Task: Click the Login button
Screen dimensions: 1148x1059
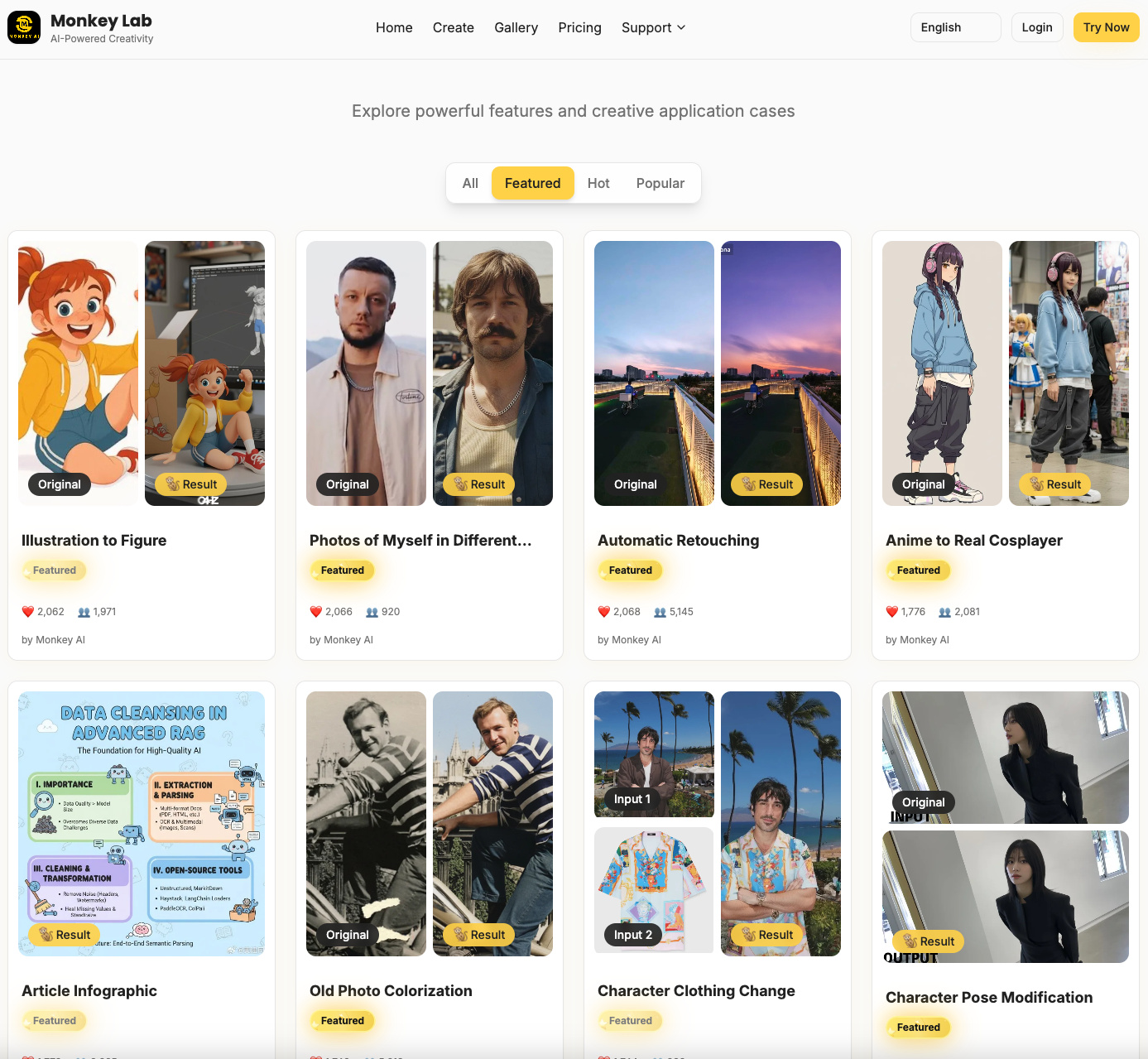Action: pos(1036,27)
